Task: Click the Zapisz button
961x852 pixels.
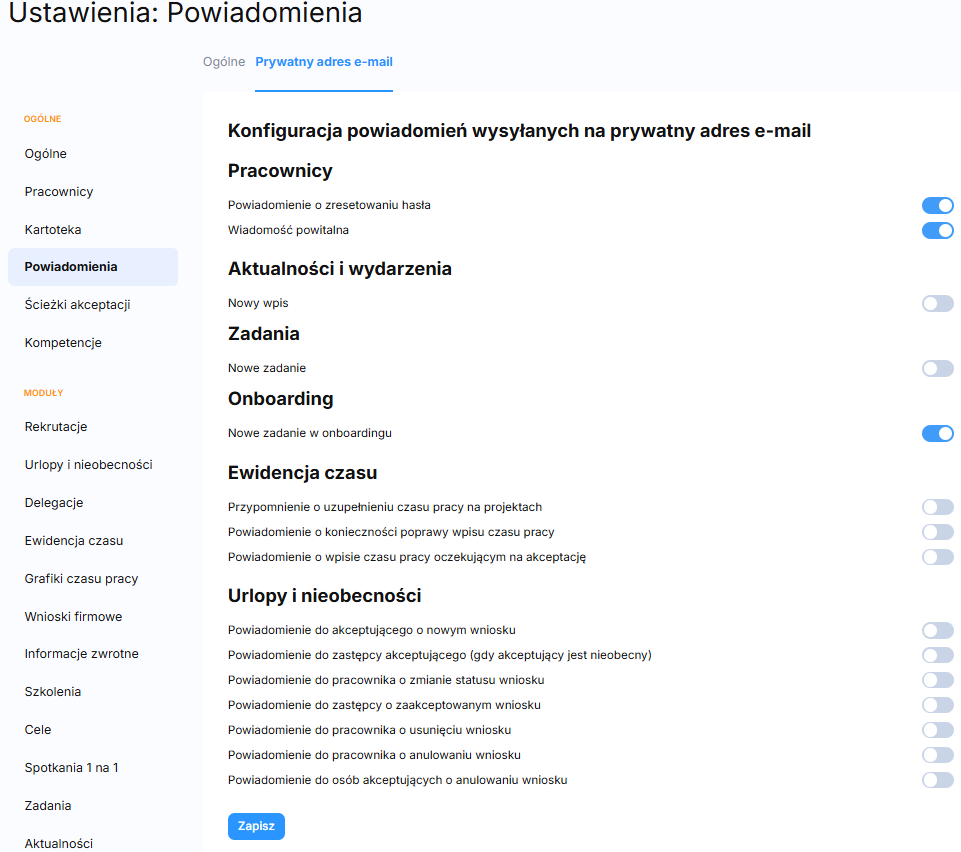Action: pos(256,826)
